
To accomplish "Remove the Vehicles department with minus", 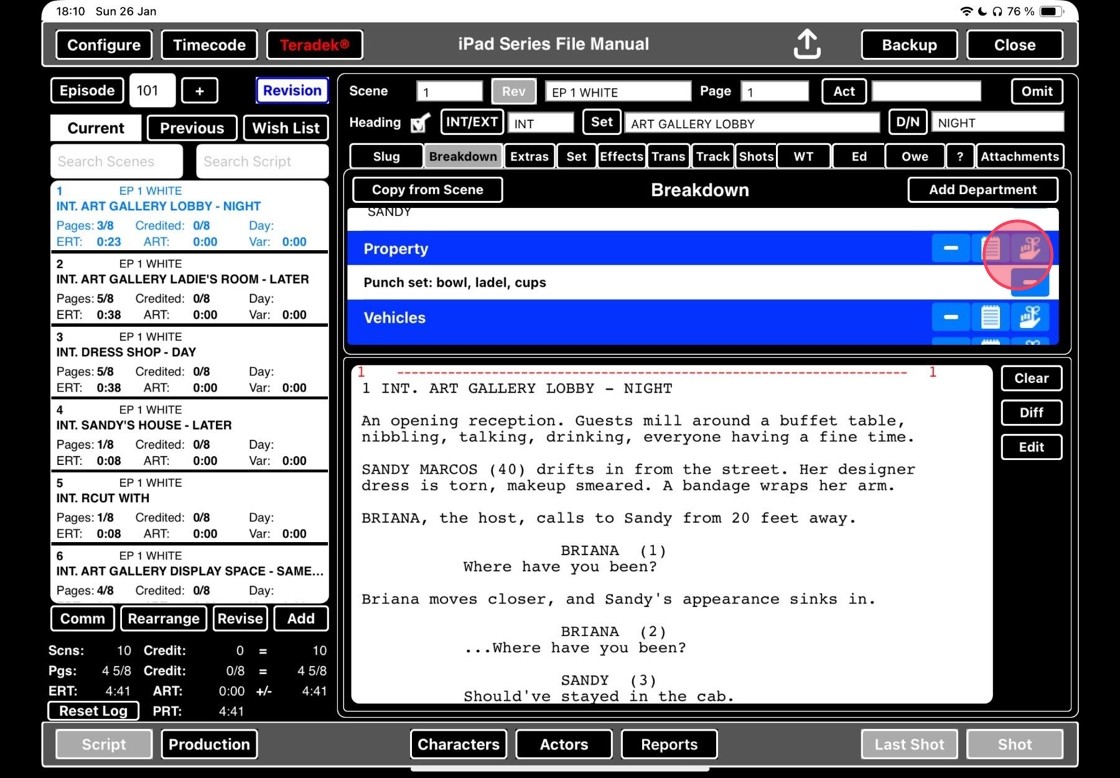I will click(x=951, y=318).
